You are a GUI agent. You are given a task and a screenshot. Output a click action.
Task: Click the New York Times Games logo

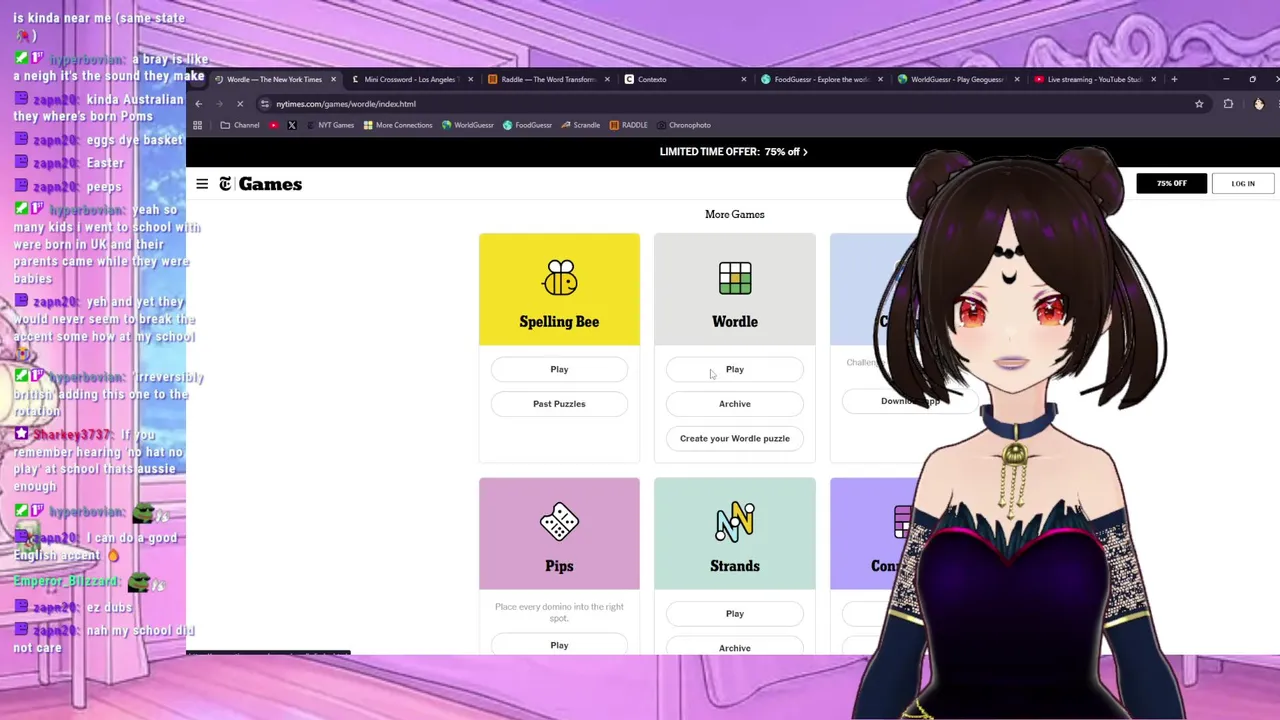point(261,184)
